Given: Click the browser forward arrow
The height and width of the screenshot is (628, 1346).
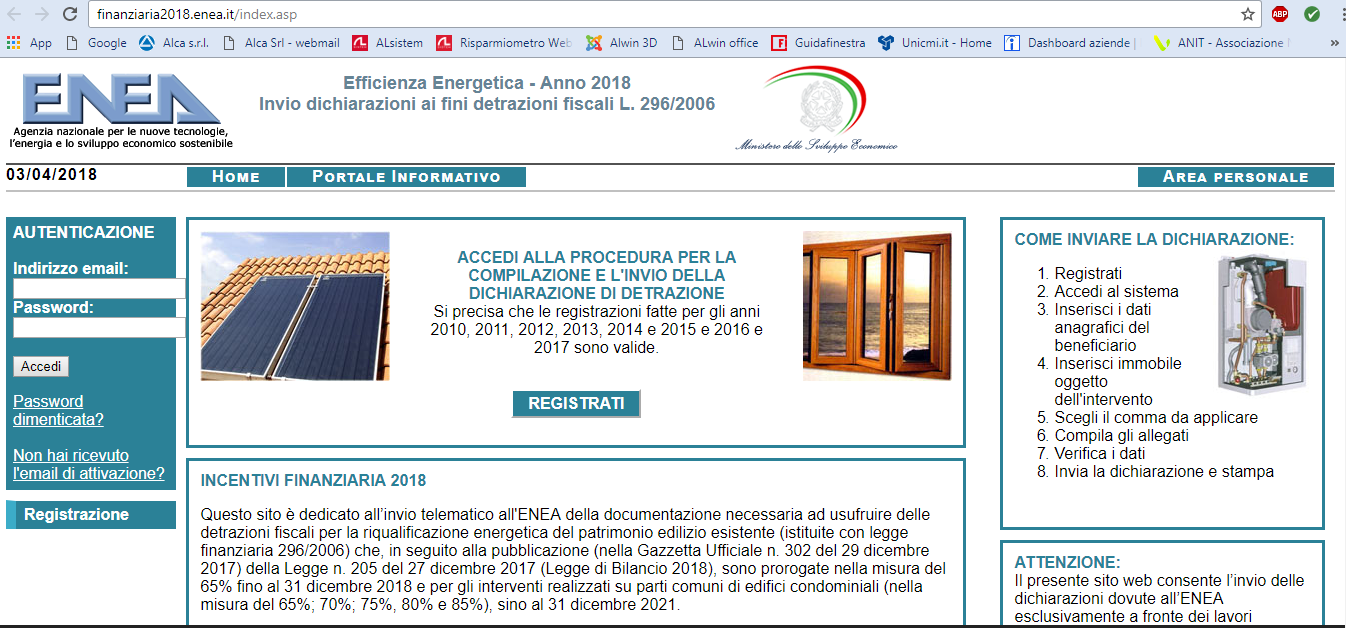Looking at the screenshot, I should (x=42, y=14).
